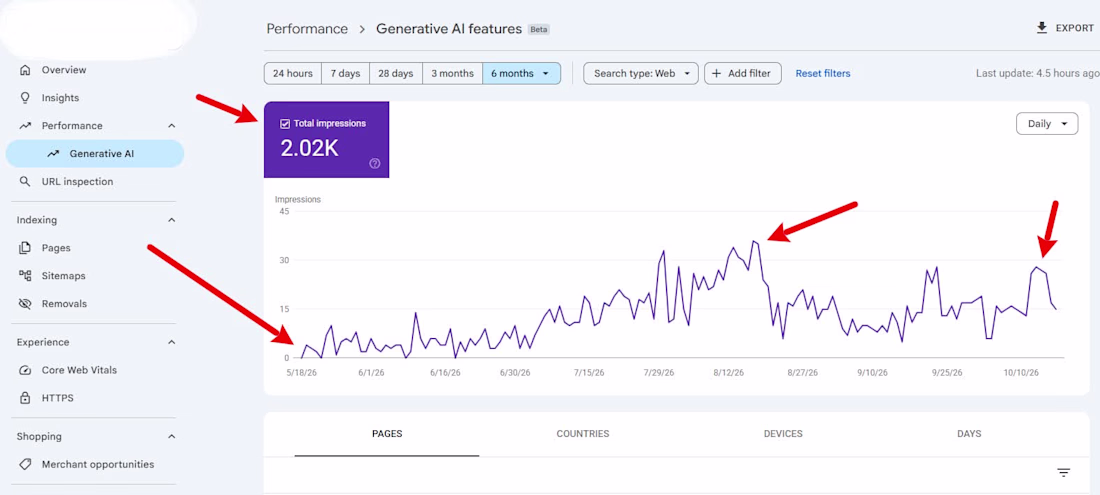1100x495 pixels.
Task: Click the 8/12/26 date label on the chart axis
Action: tap(728, 373)
